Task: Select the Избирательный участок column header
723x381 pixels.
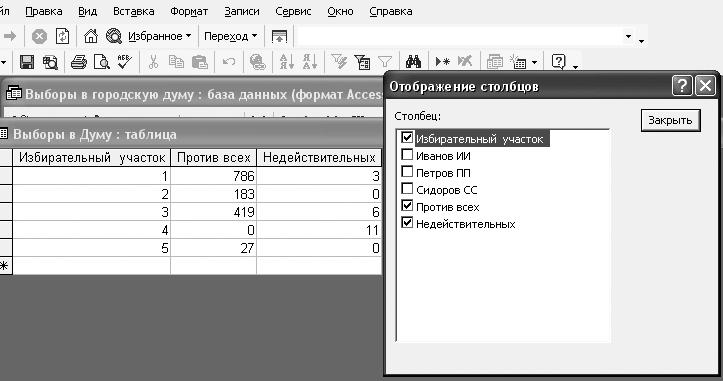Action: pyautogui.click(x=92, y=158)
